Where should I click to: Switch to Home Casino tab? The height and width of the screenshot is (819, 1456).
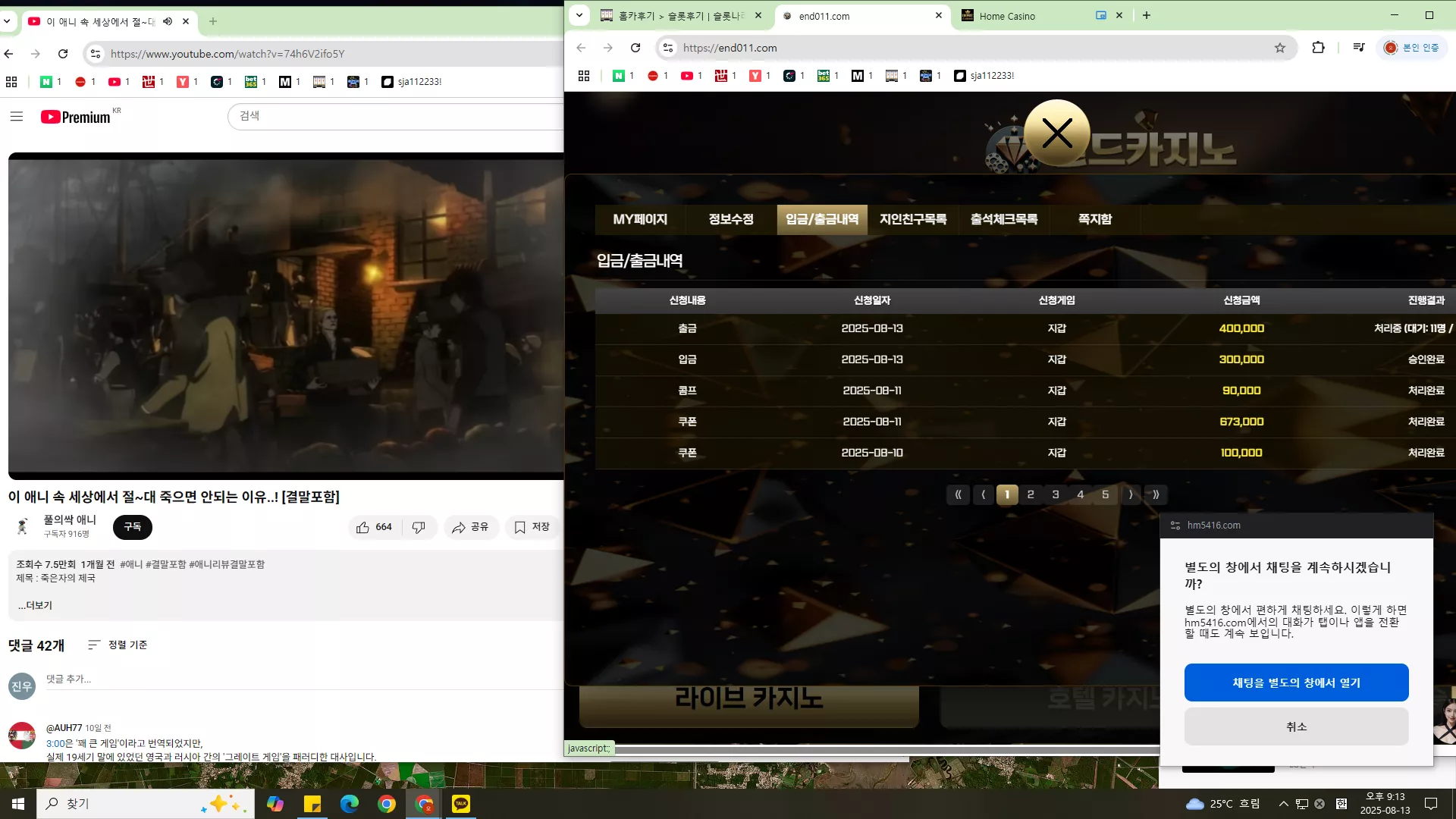[x=1043, y=15]
